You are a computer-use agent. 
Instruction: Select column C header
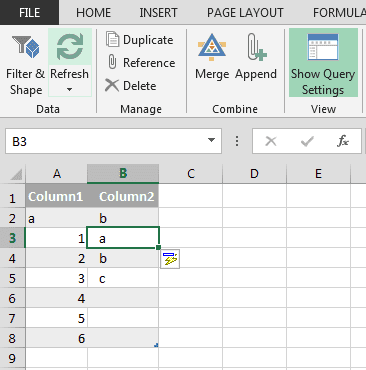191,174
